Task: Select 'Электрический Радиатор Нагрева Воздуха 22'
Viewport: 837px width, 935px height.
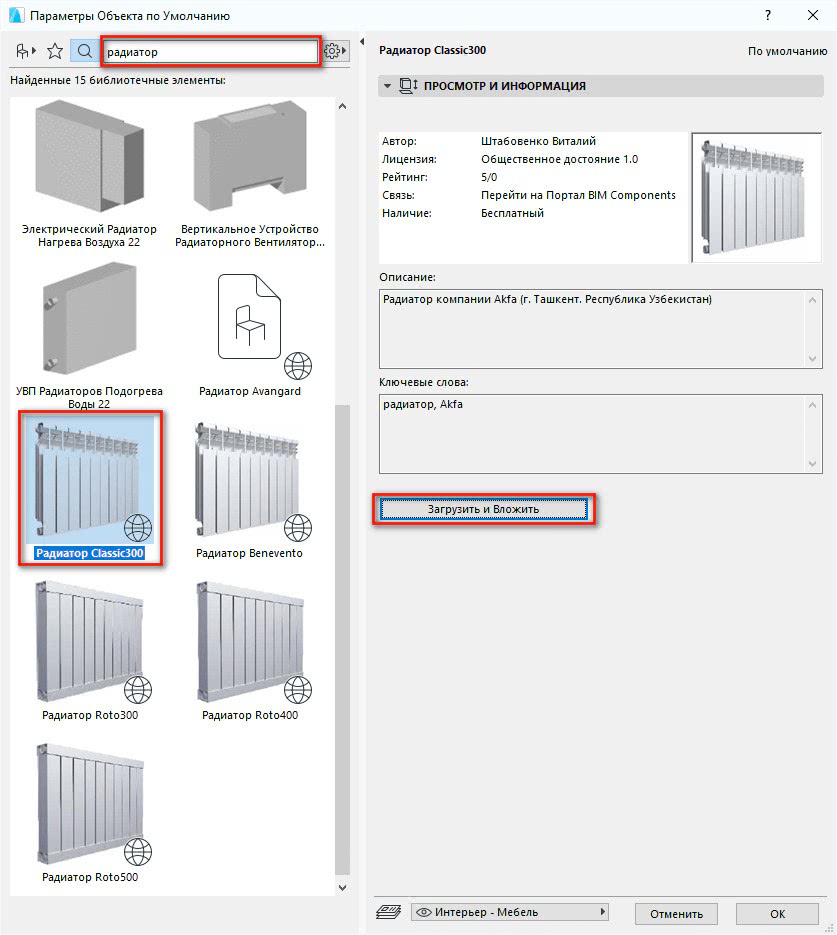Action: click(90, 160)
